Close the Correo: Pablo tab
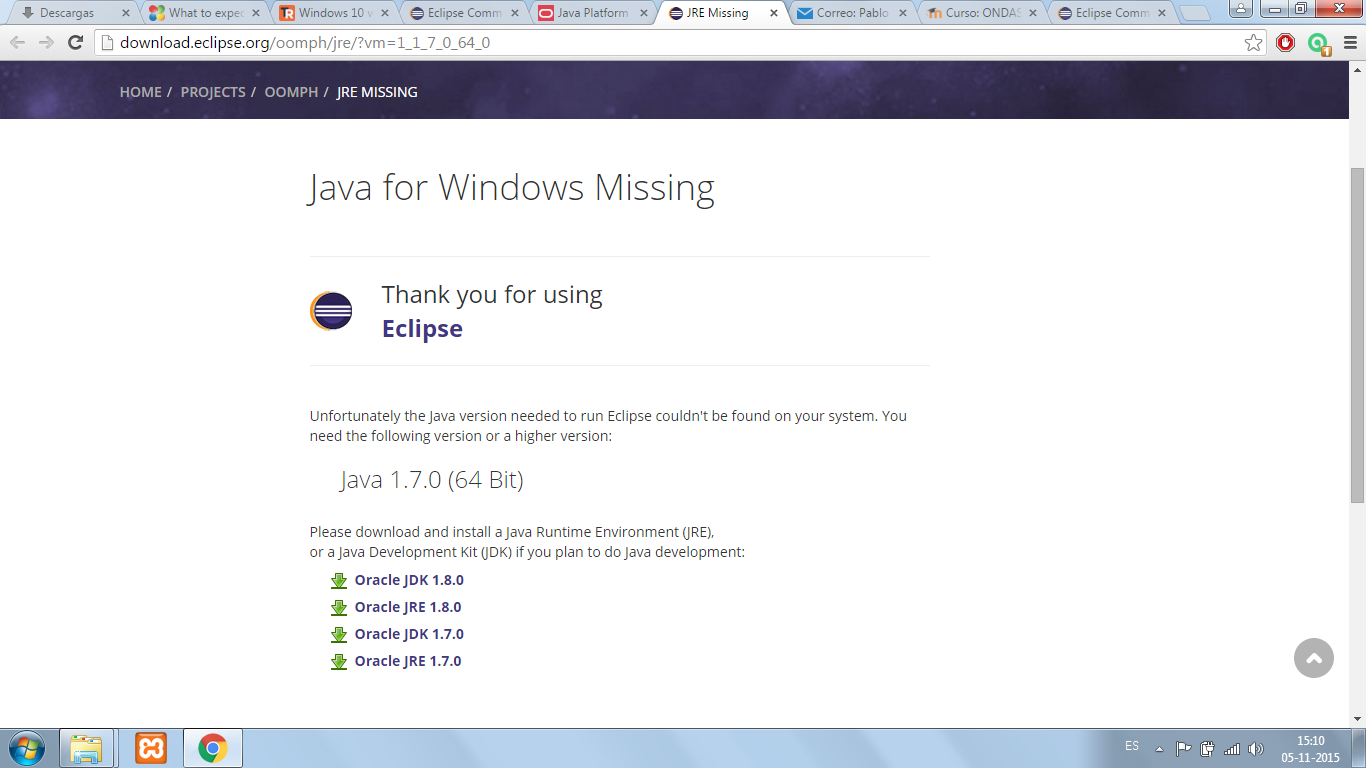Screen dimensions: 1366x768 903,14
